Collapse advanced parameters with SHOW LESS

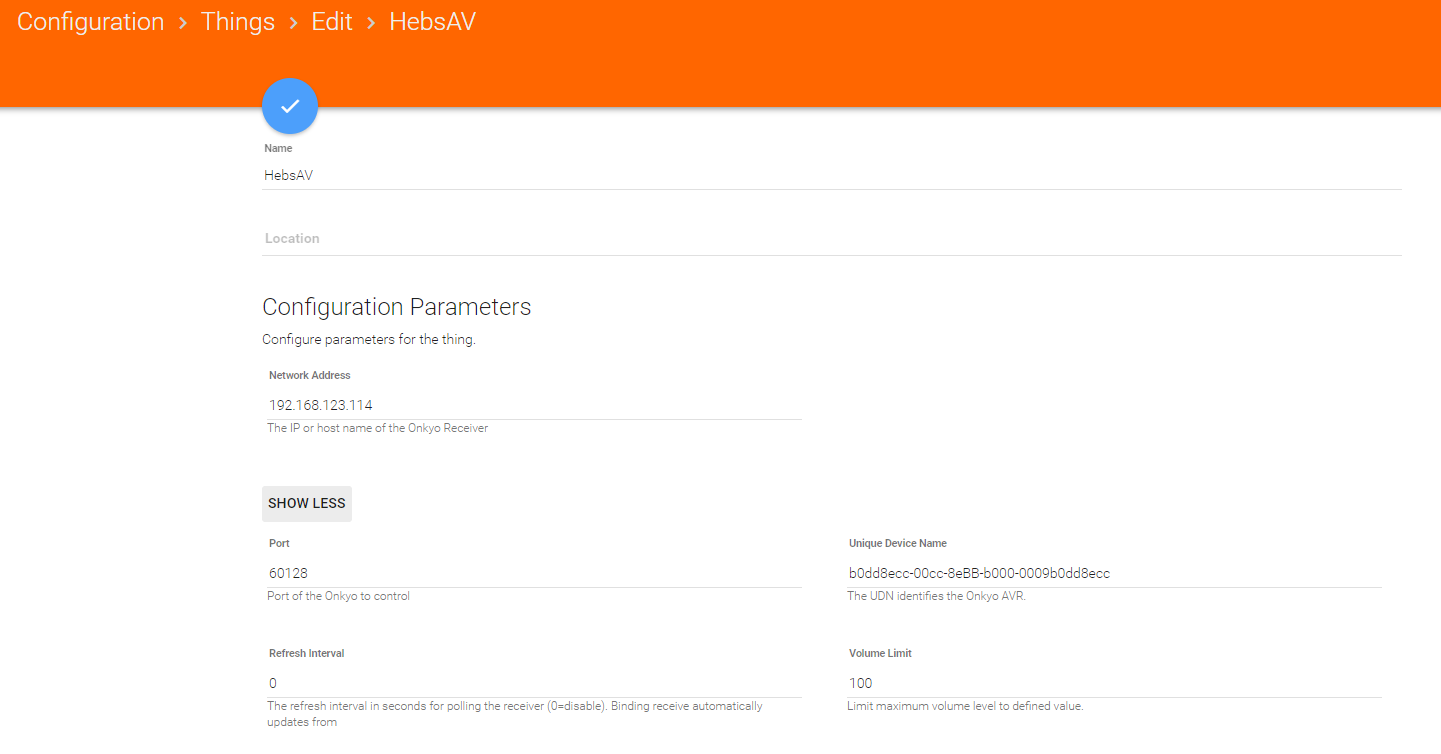[307, 504]
